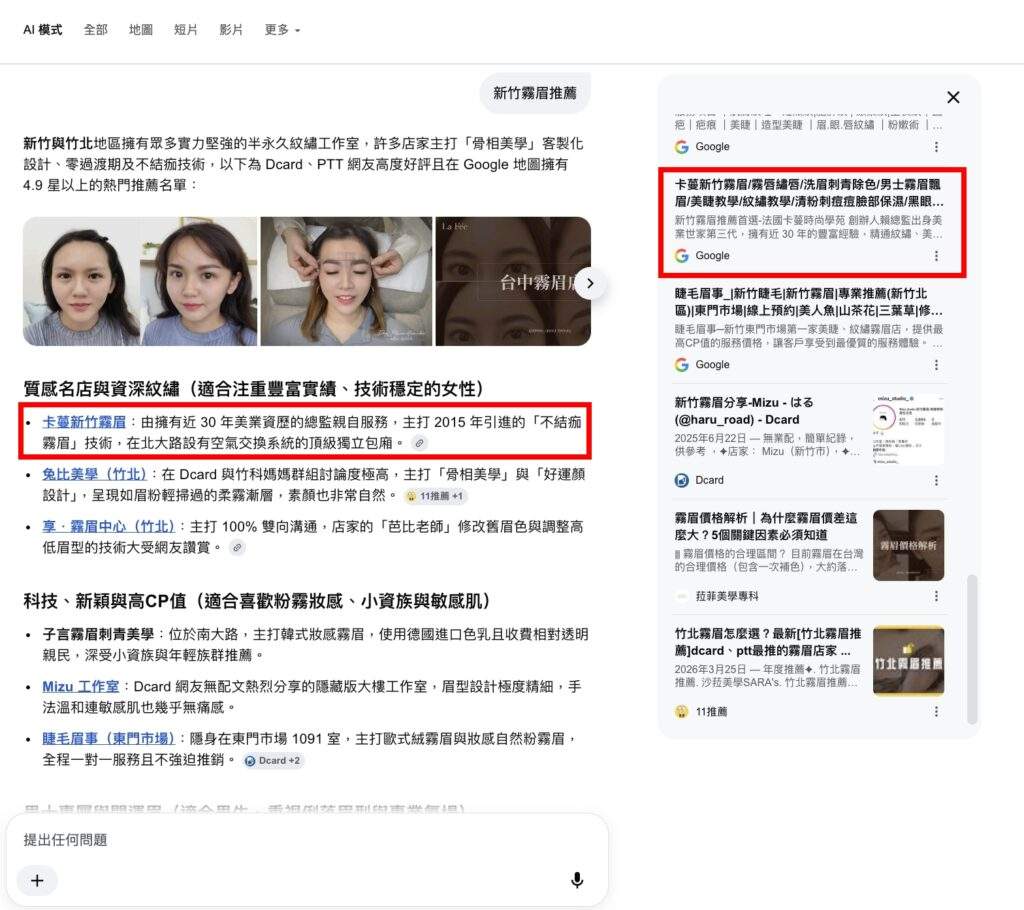This screenshot has height=910, width=1024.
Task: Switch to 影片 tab
Action: coord(231,29)
